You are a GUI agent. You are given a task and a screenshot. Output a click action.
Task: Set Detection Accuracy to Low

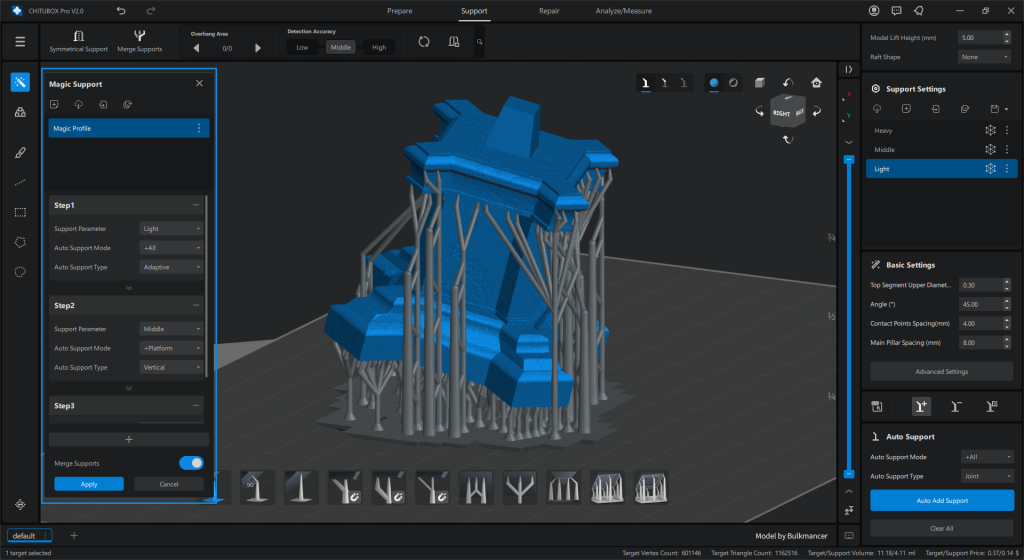[x=302, y=48]
